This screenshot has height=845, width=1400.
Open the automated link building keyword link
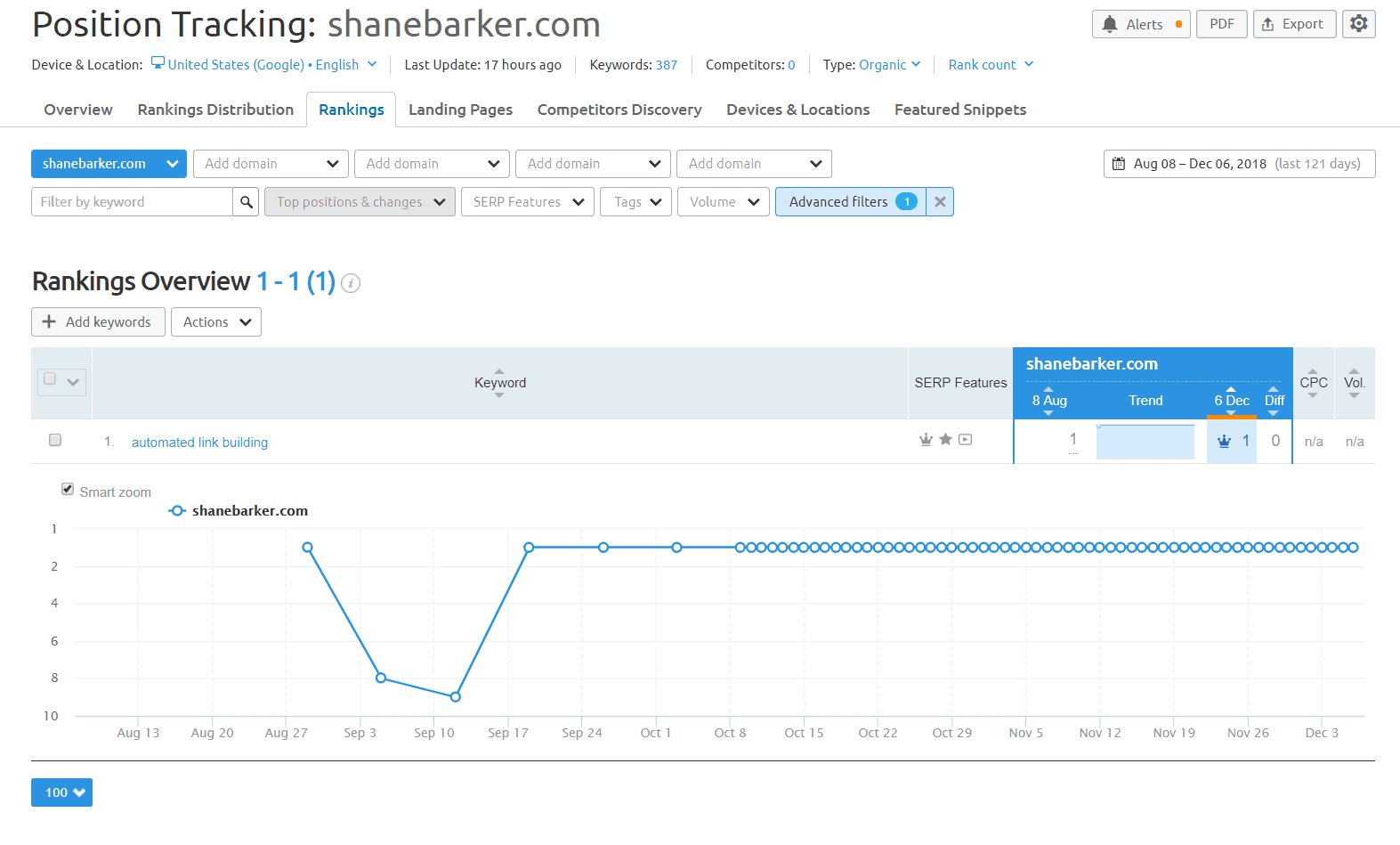click(199, 443)
